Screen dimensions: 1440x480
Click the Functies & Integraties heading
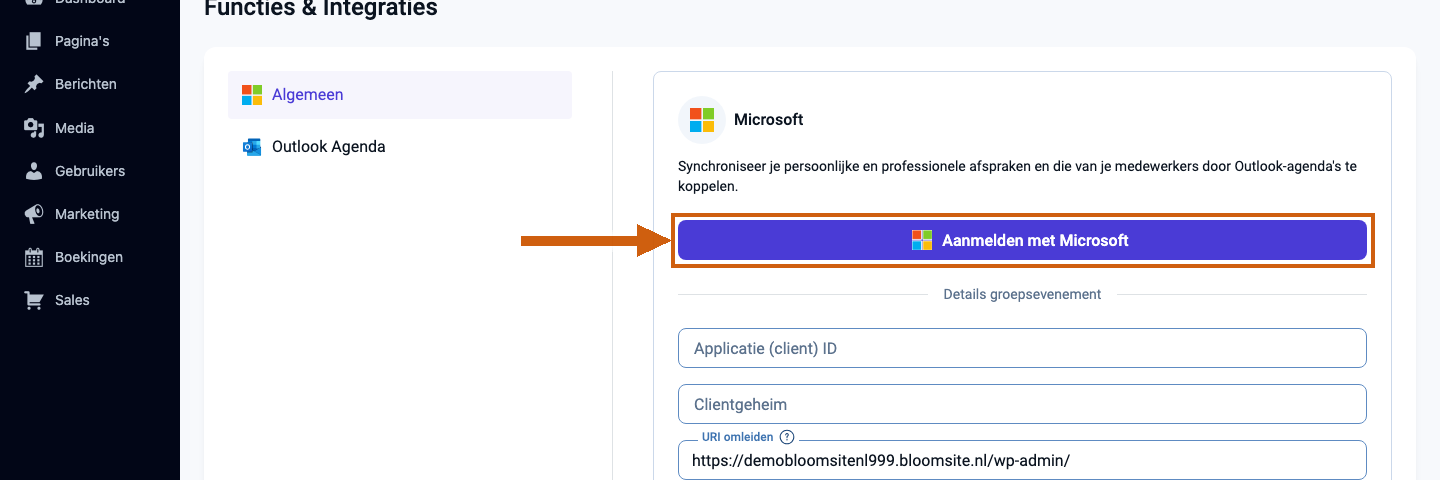(x=321, y=8)
